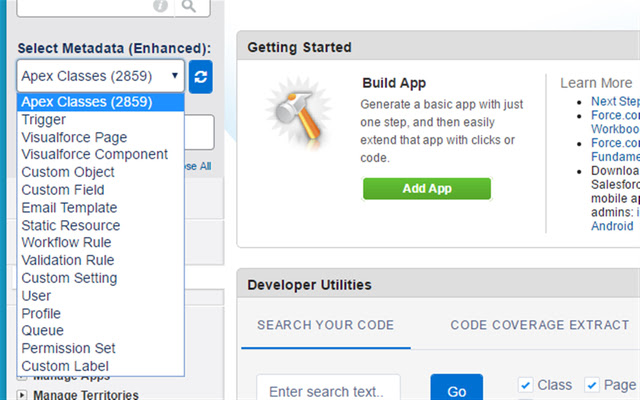Screen dimensions: 640x400
Task: Open the Select Metadata dropdown
Action: click(101, 76)
